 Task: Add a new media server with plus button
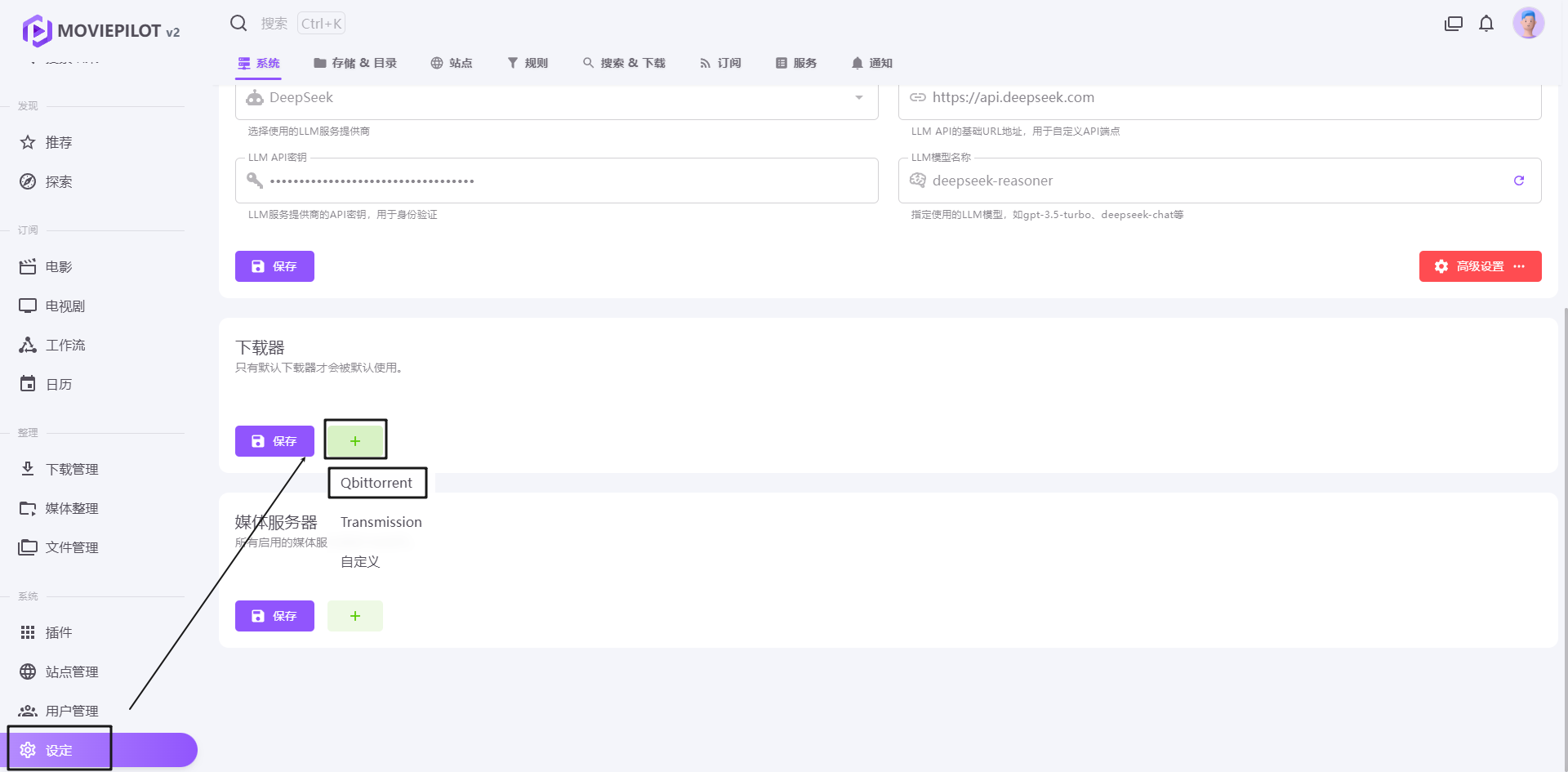coord(355,616)
